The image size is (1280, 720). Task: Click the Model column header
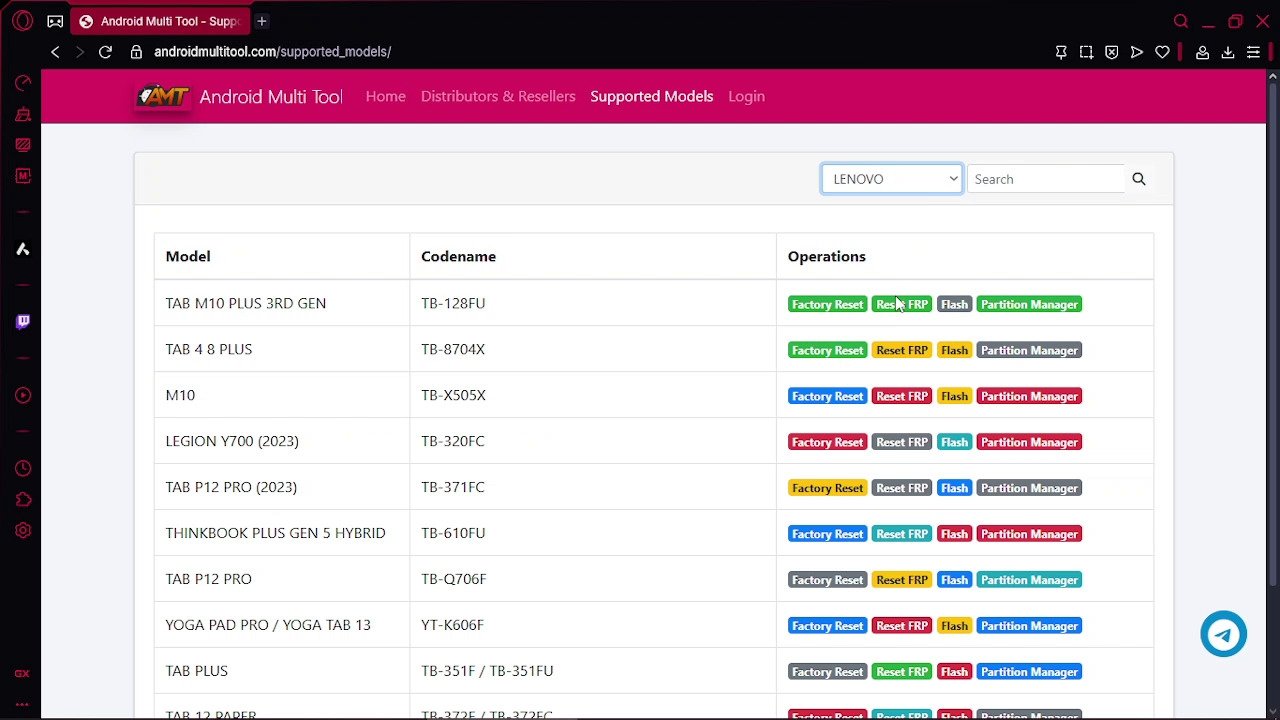coord(188,256)
